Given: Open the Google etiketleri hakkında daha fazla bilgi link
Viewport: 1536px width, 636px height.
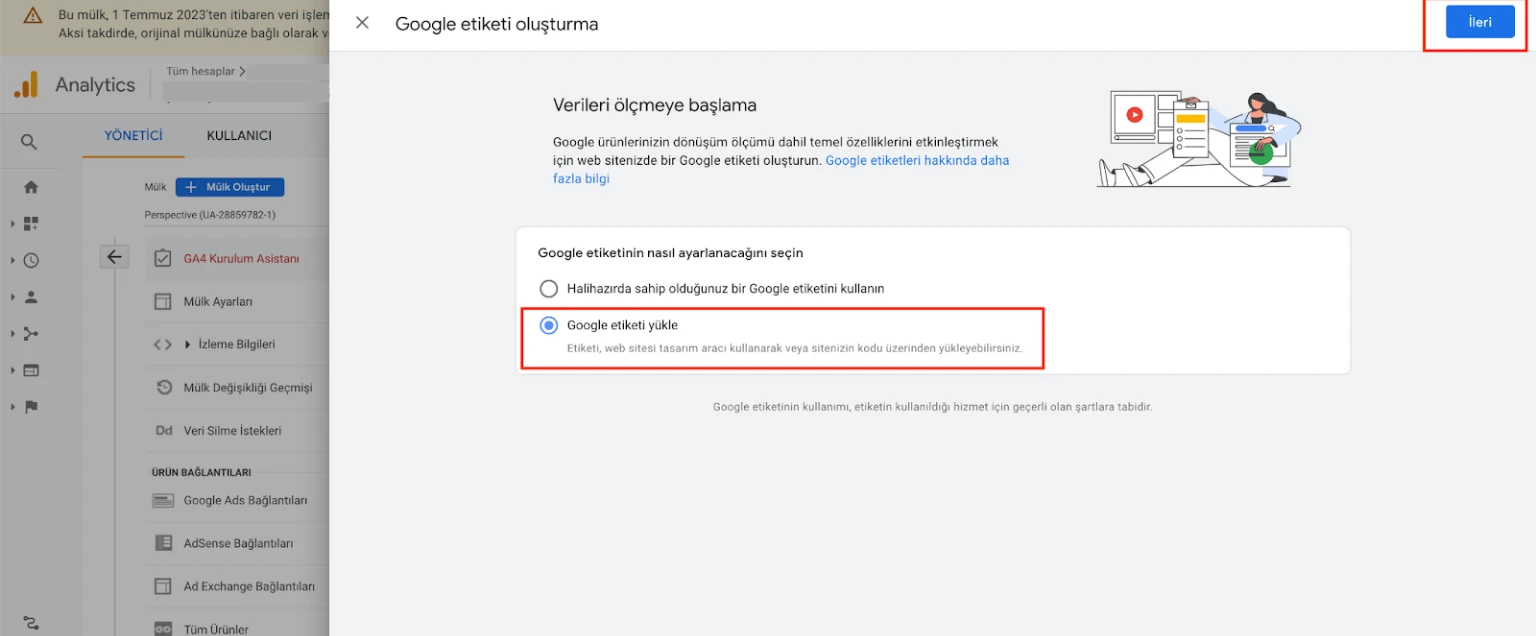Looking at the screenshot, I should coord(917,160).
